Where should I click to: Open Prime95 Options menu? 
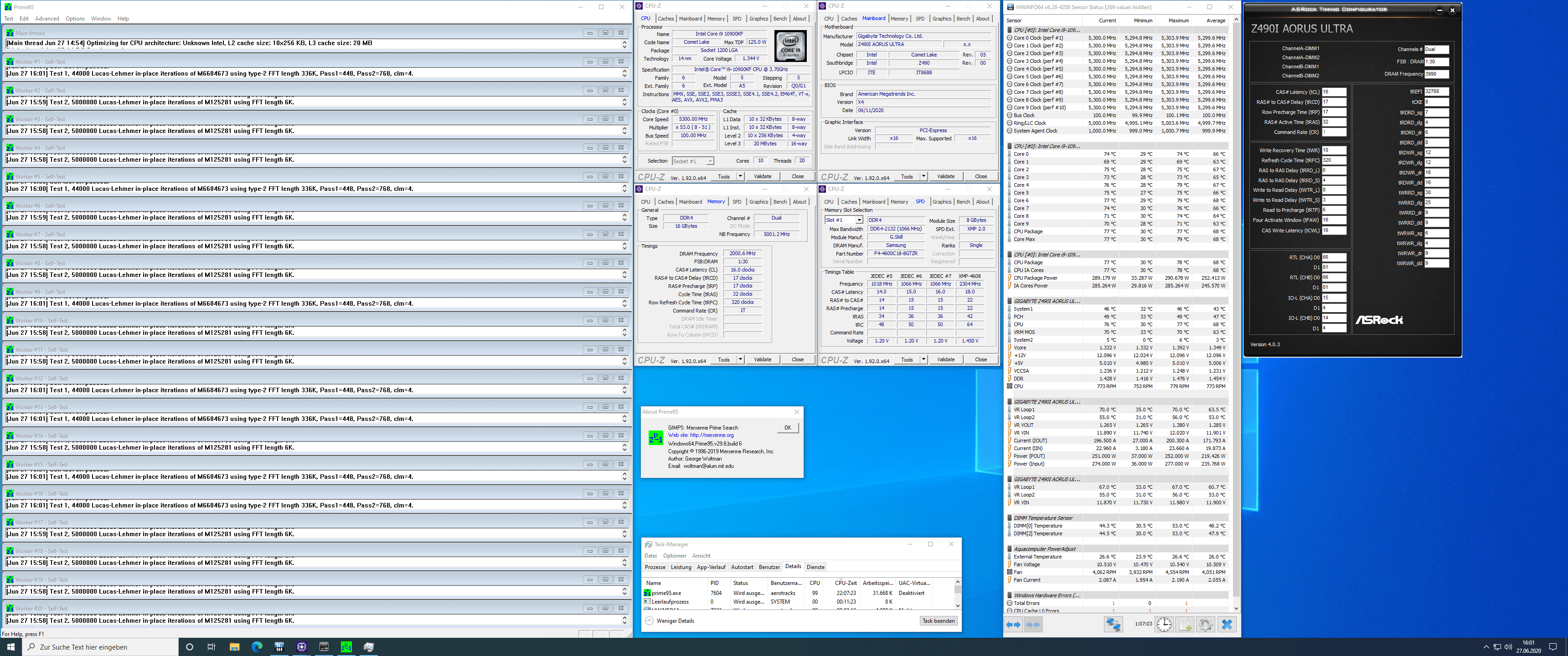[75, 19]
